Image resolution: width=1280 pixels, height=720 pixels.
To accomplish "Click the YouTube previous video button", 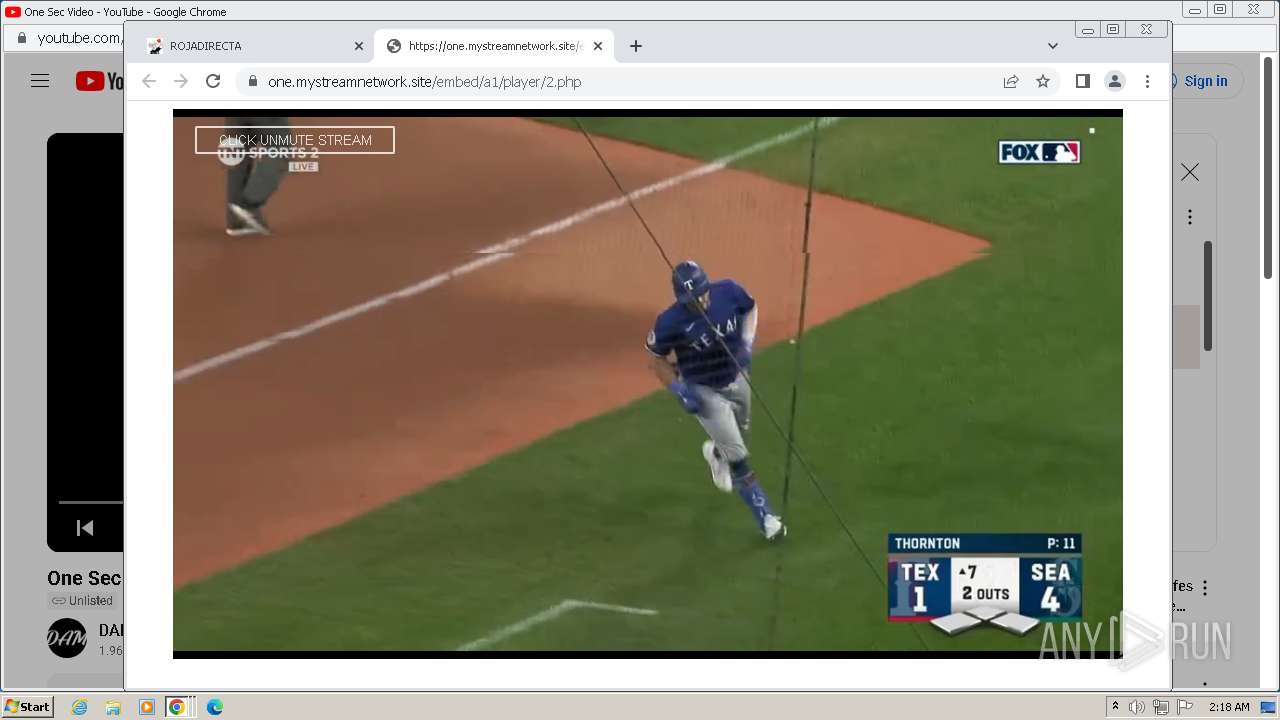I will (x=85, y=527).
